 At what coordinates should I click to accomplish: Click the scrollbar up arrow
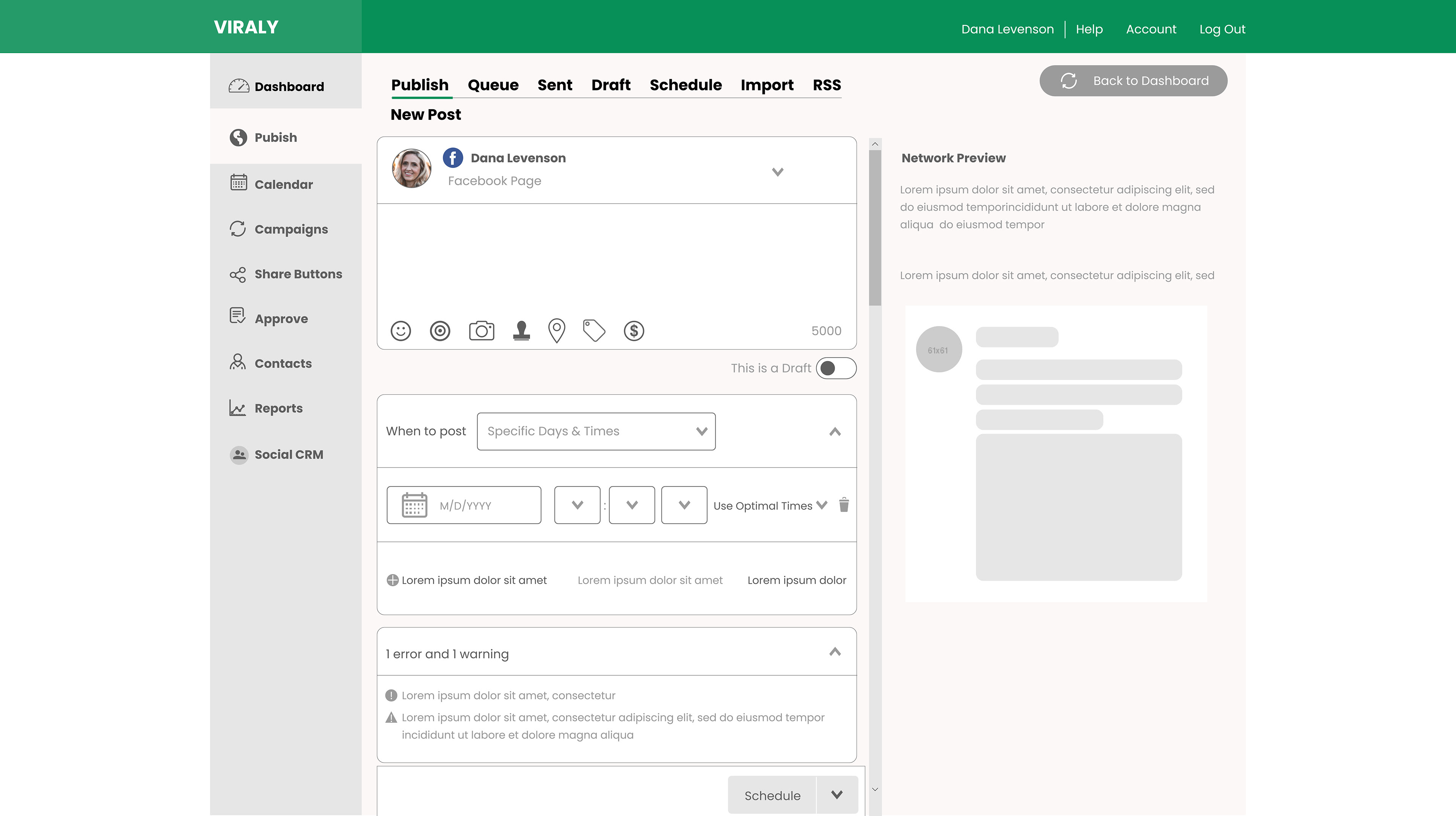875,144
